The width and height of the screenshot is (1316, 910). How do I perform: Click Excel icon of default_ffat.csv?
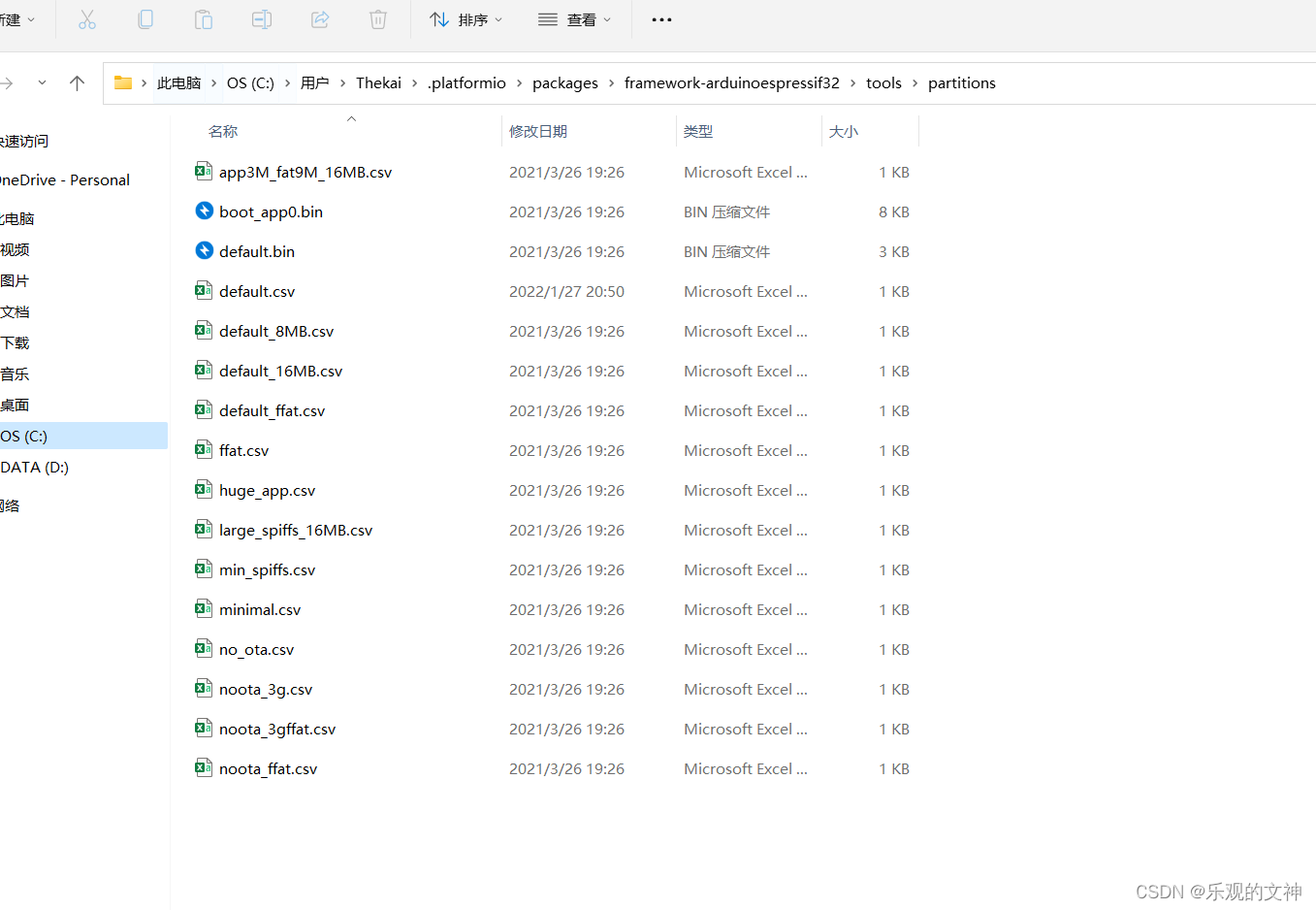click(x=204, y=410)
